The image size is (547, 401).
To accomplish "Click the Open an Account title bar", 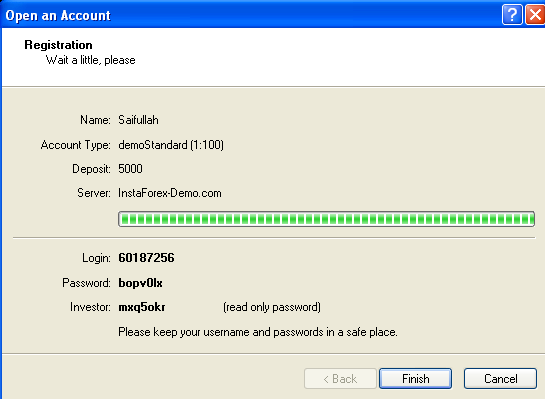I will (251, 15).
